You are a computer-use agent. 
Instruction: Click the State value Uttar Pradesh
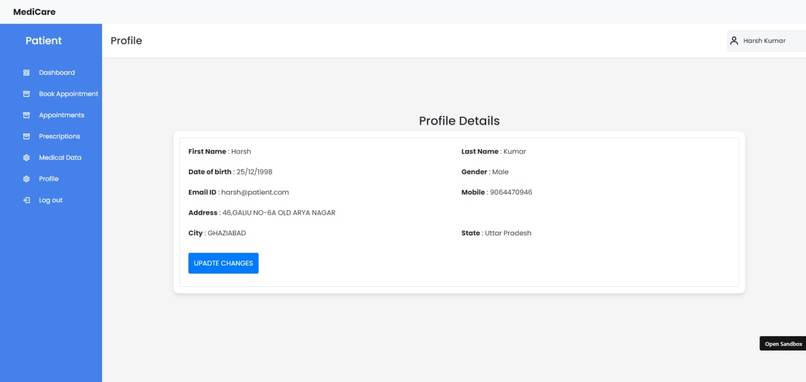coord(508,233)
